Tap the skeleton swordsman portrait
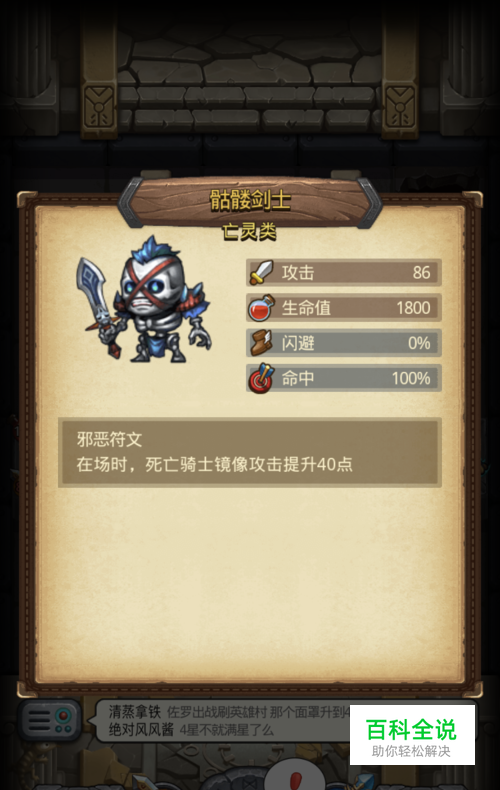500x790 pixels. pyautogui.click(x=144, y=299)
